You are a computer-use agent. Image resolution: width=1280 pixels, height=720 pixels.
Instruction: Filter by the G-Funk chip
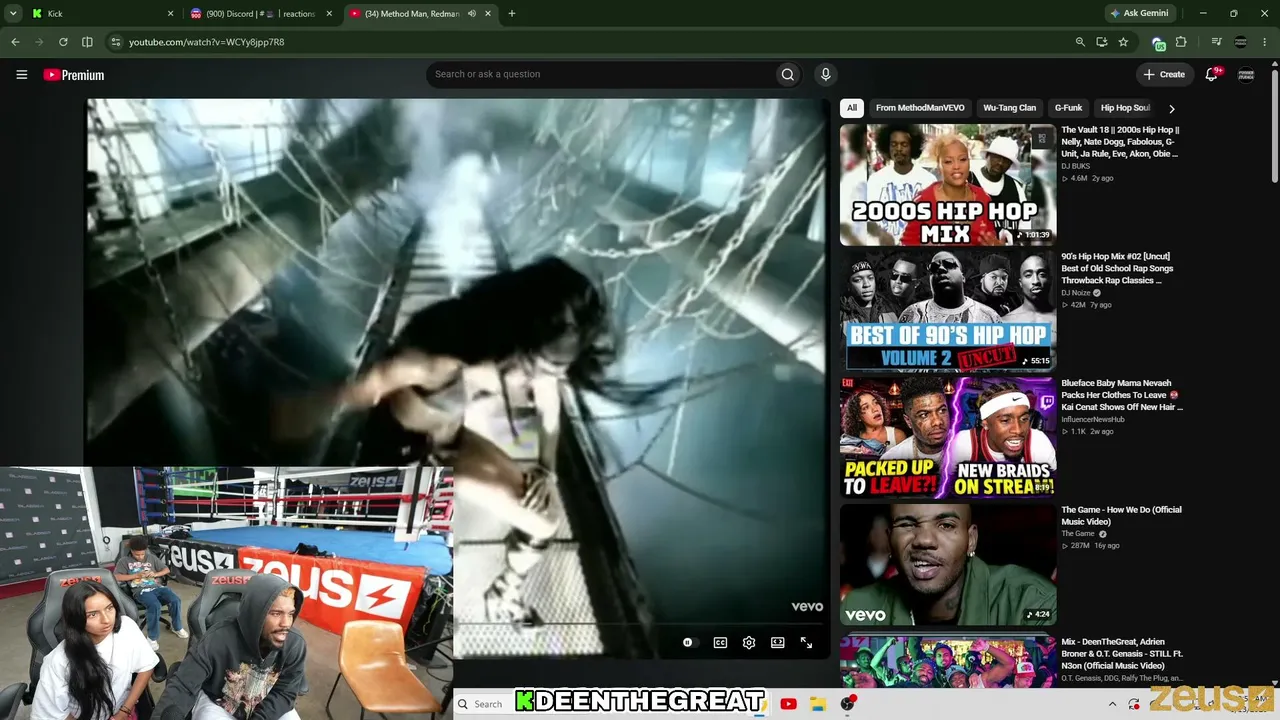(1069, 108)
